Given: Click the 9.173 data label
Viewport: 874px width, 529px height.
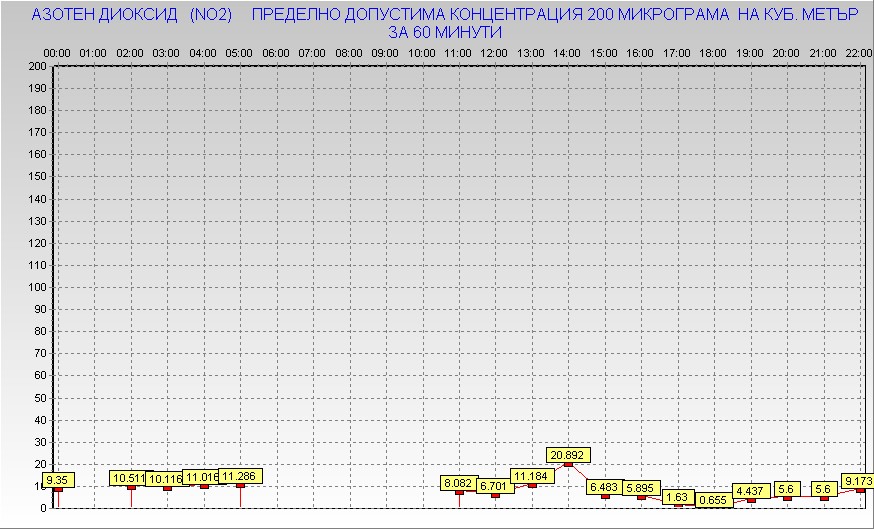Looking at the screenshot, I should (857, 481).
